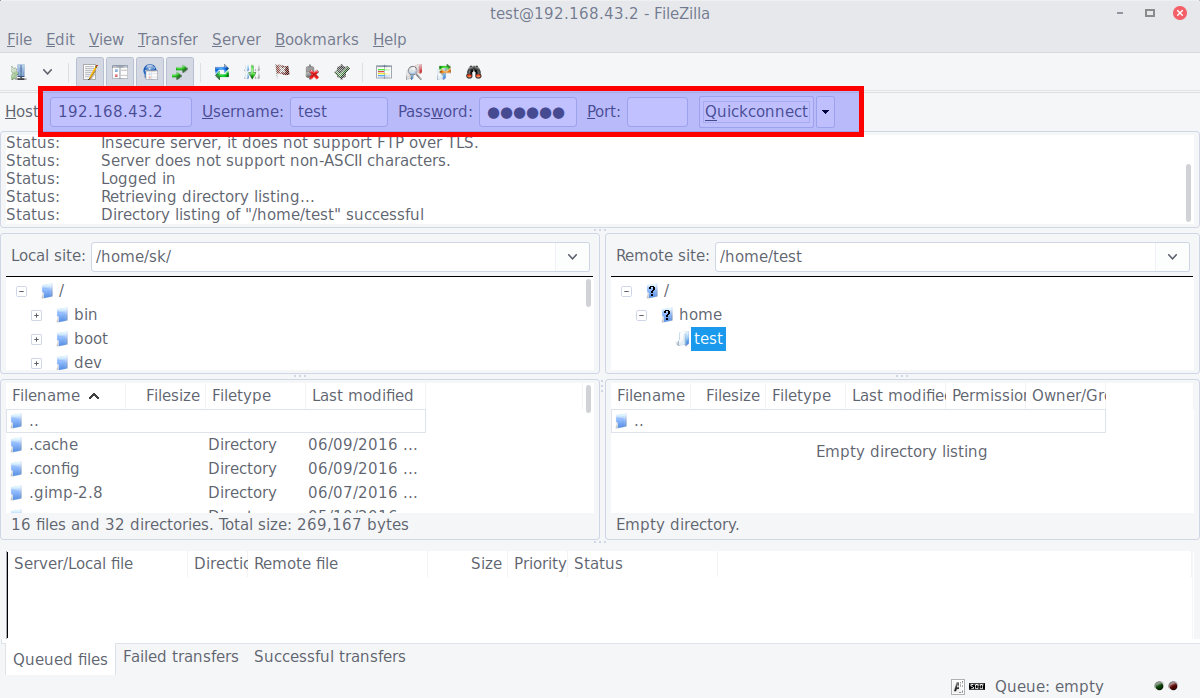Focus the Port input field
Image resolution: width=1200 pixels, height=698 pixels.
point(657,112)
